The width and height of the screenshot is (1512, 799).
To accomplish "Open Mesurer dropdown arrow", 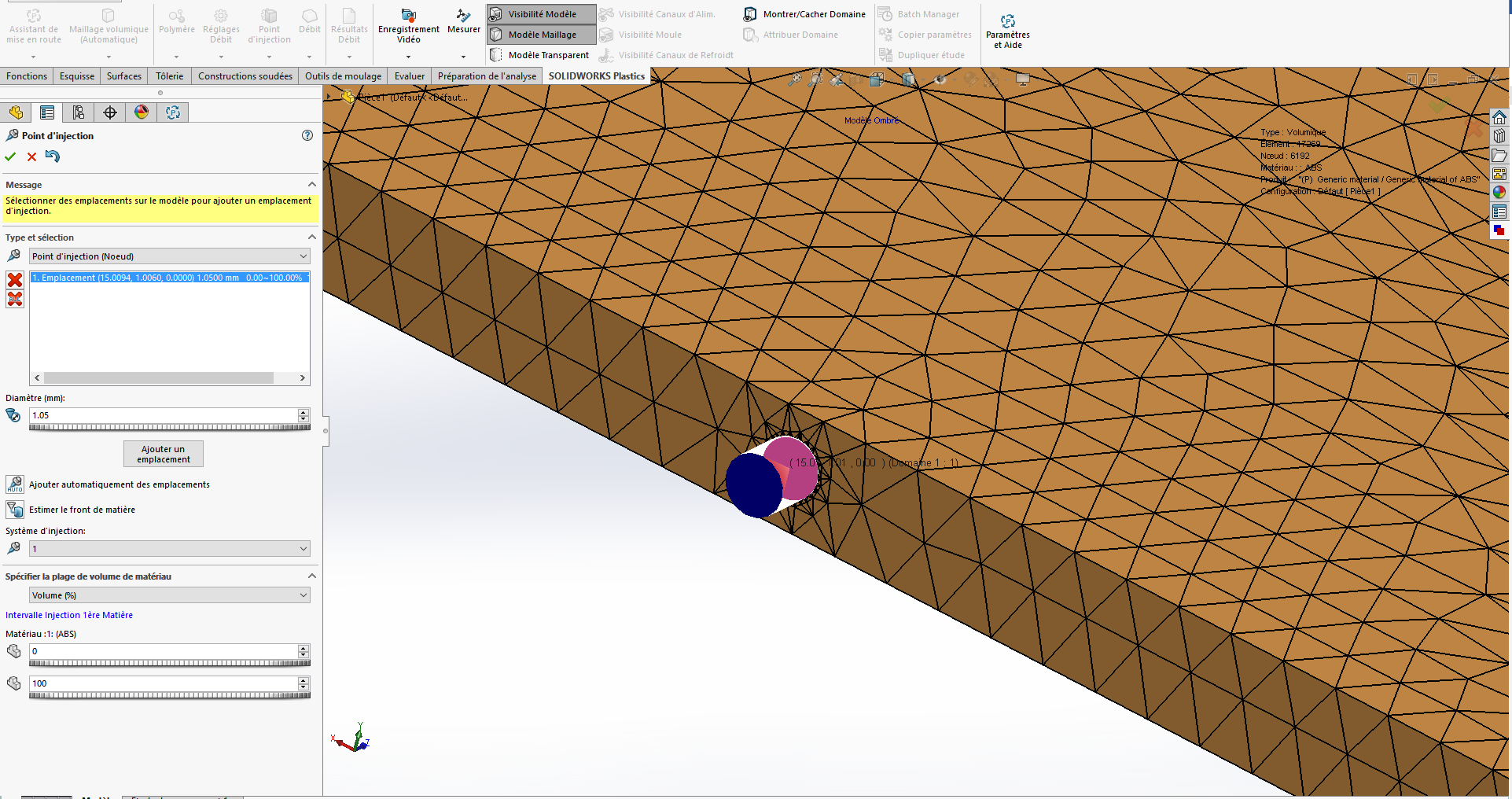I will coord(463,57).
